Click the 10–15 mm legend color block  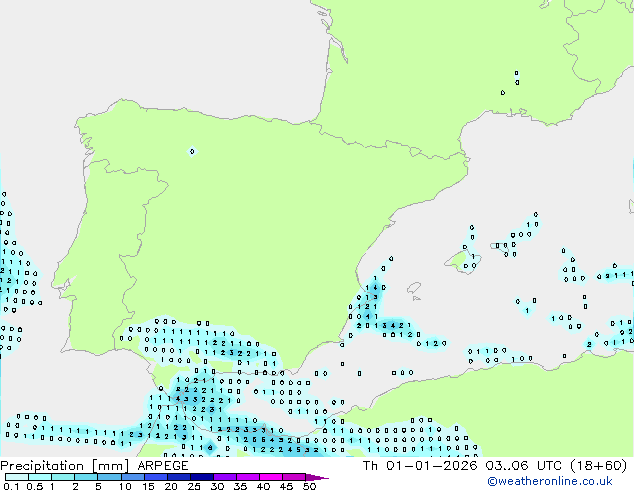coord(132,477)
